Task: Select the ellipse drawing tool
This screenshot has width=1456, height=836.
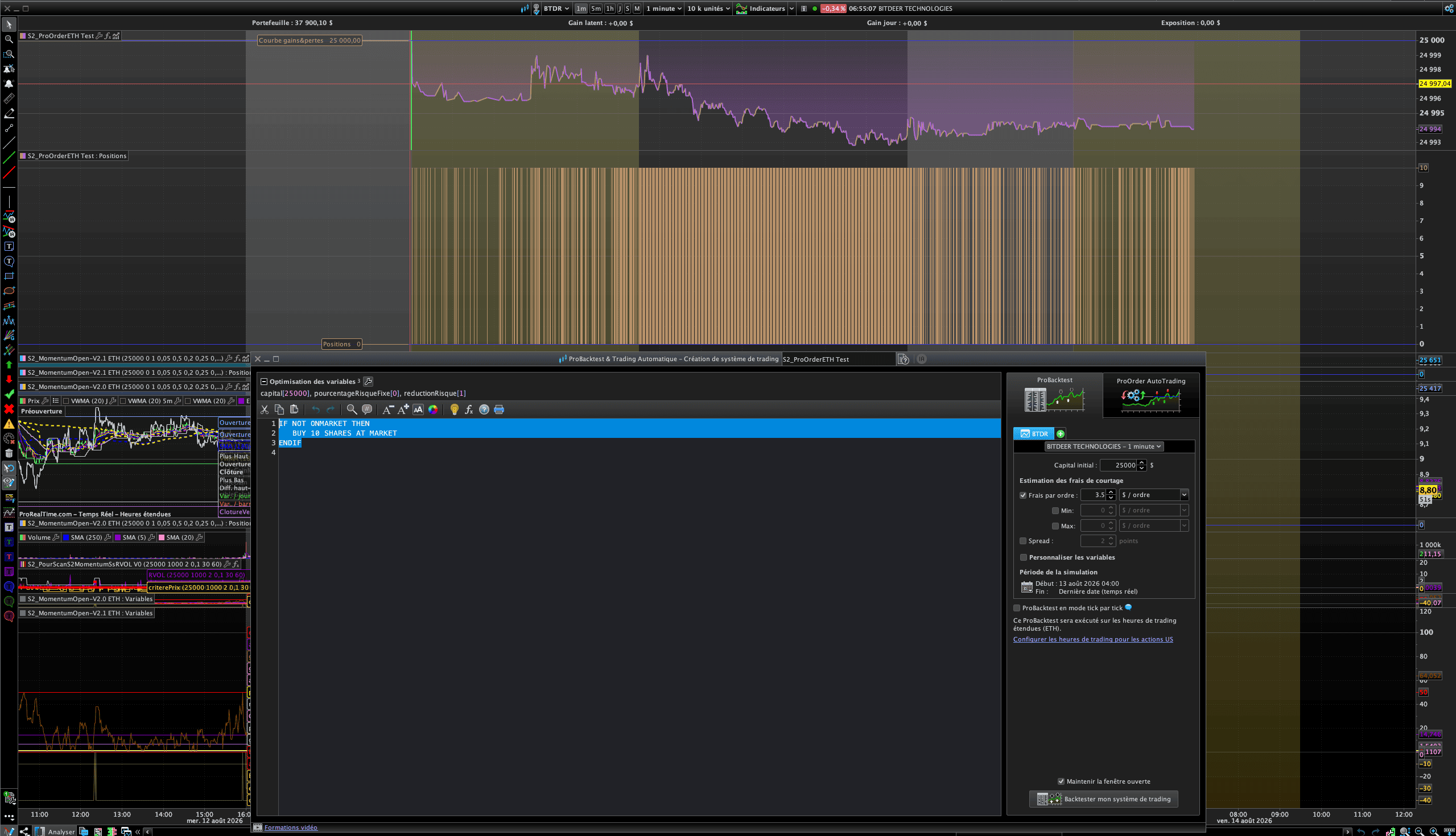Action: pyautogui.click(x=9, y=291)
